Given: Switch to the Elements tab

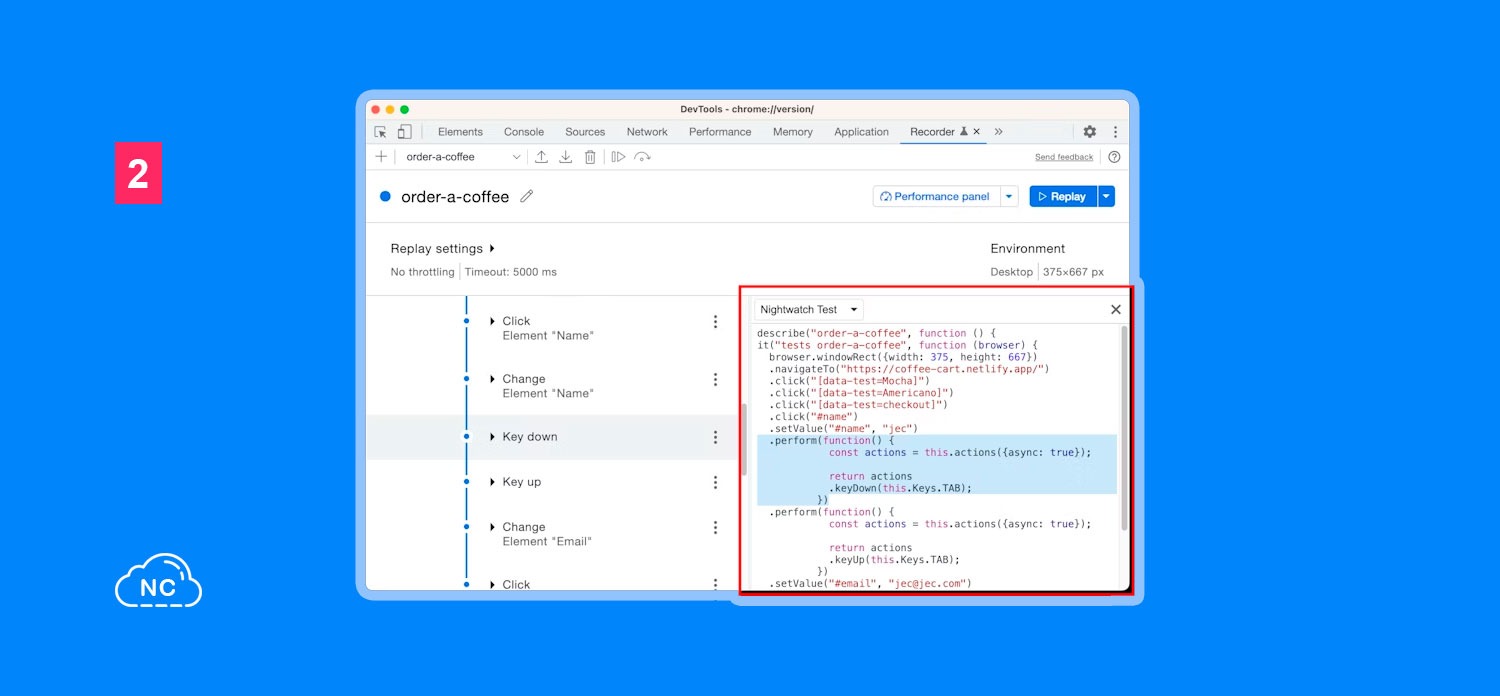Looking at the screenshot, I should tap(460, 132).
